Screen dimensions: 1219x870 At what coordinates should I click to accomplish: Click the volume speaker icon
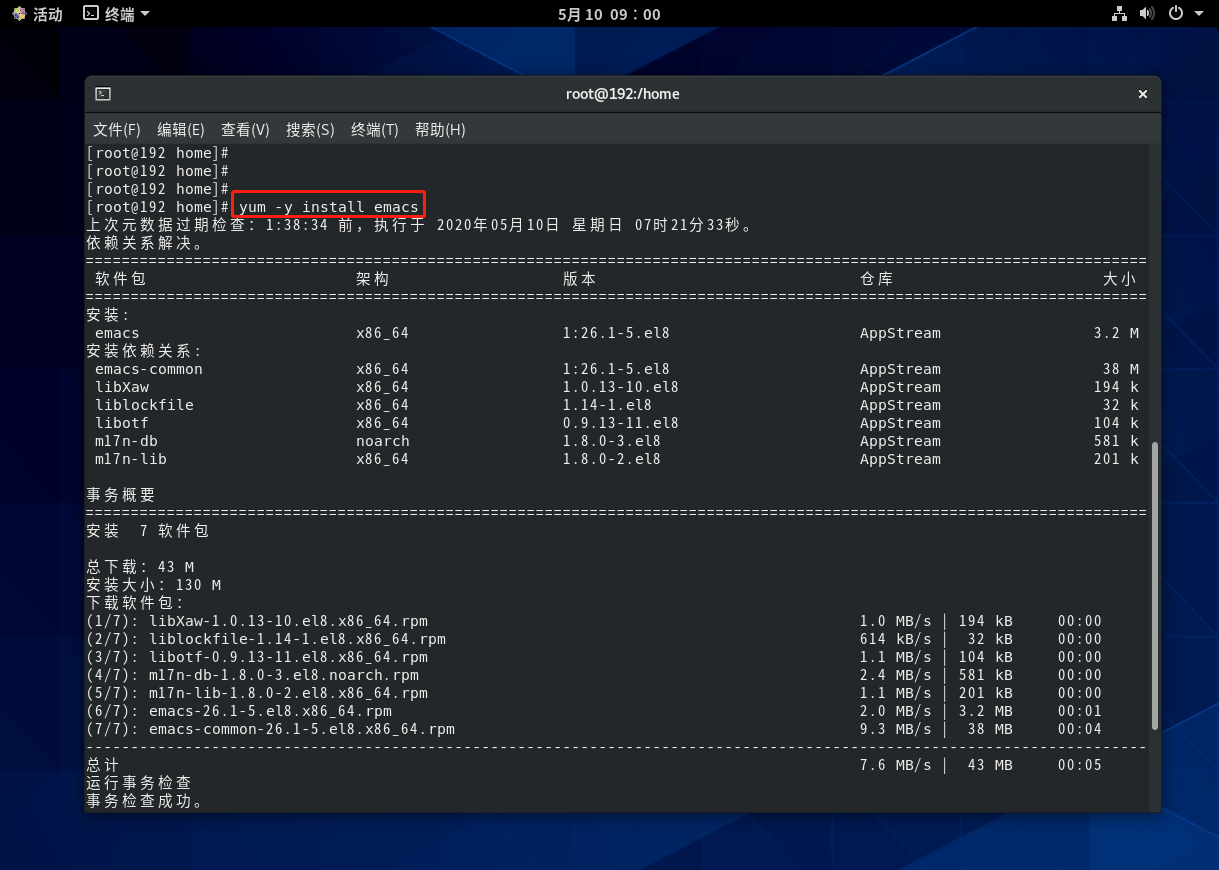1146,14
